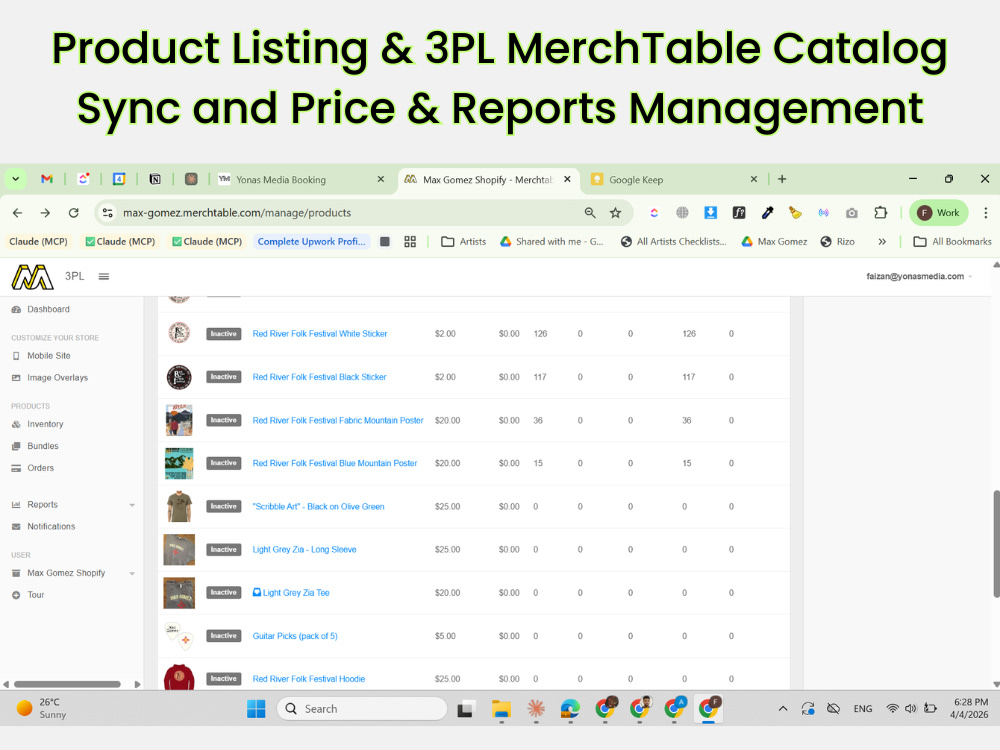Viewport: 1000px width, 750px height.
Task: Open Red River Folk Festival Blue Mountain Poster
Action: tap(334, 463)
